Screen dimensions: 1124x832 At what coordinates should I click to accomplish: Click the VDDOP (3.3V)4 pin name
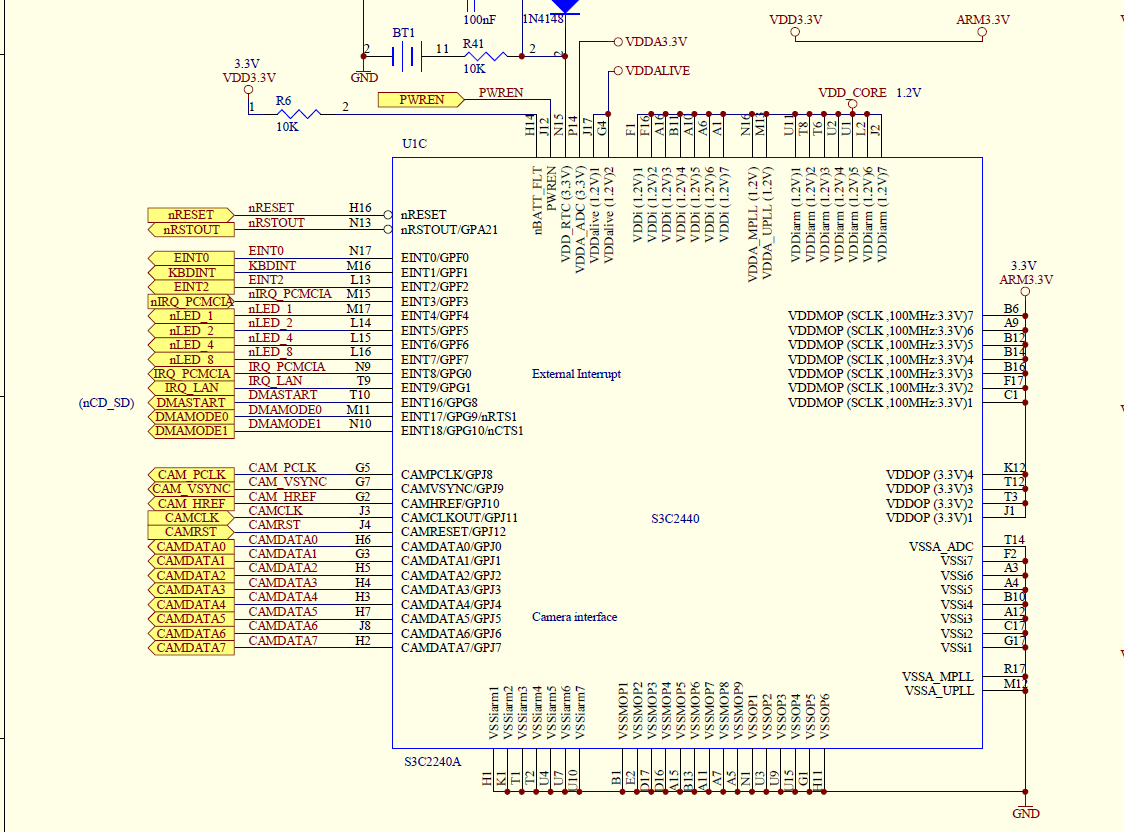(930, 475)
